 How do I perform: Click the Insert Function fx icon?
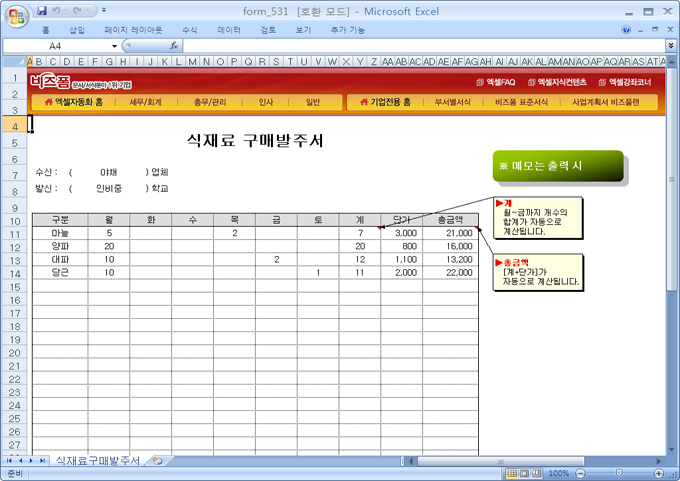174,46
